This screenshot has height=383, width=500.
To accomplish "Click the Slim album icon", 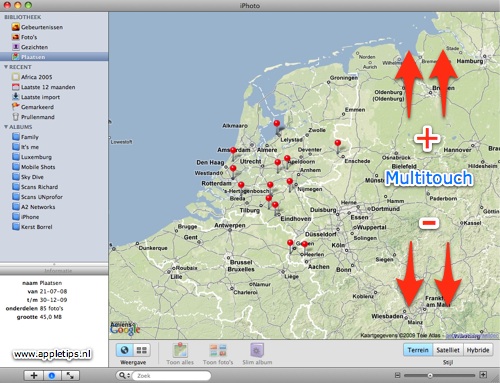I will [x=257, y=351].
